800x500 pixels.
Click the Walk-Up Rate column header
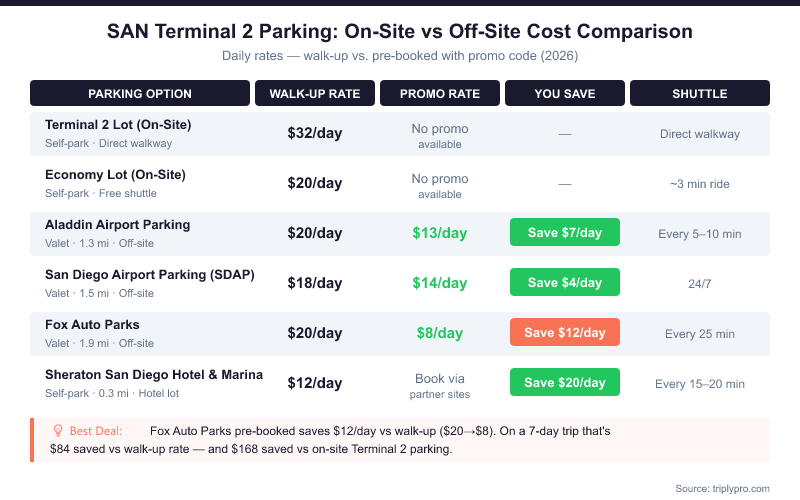pyautogui.click(x=315, y=94)
